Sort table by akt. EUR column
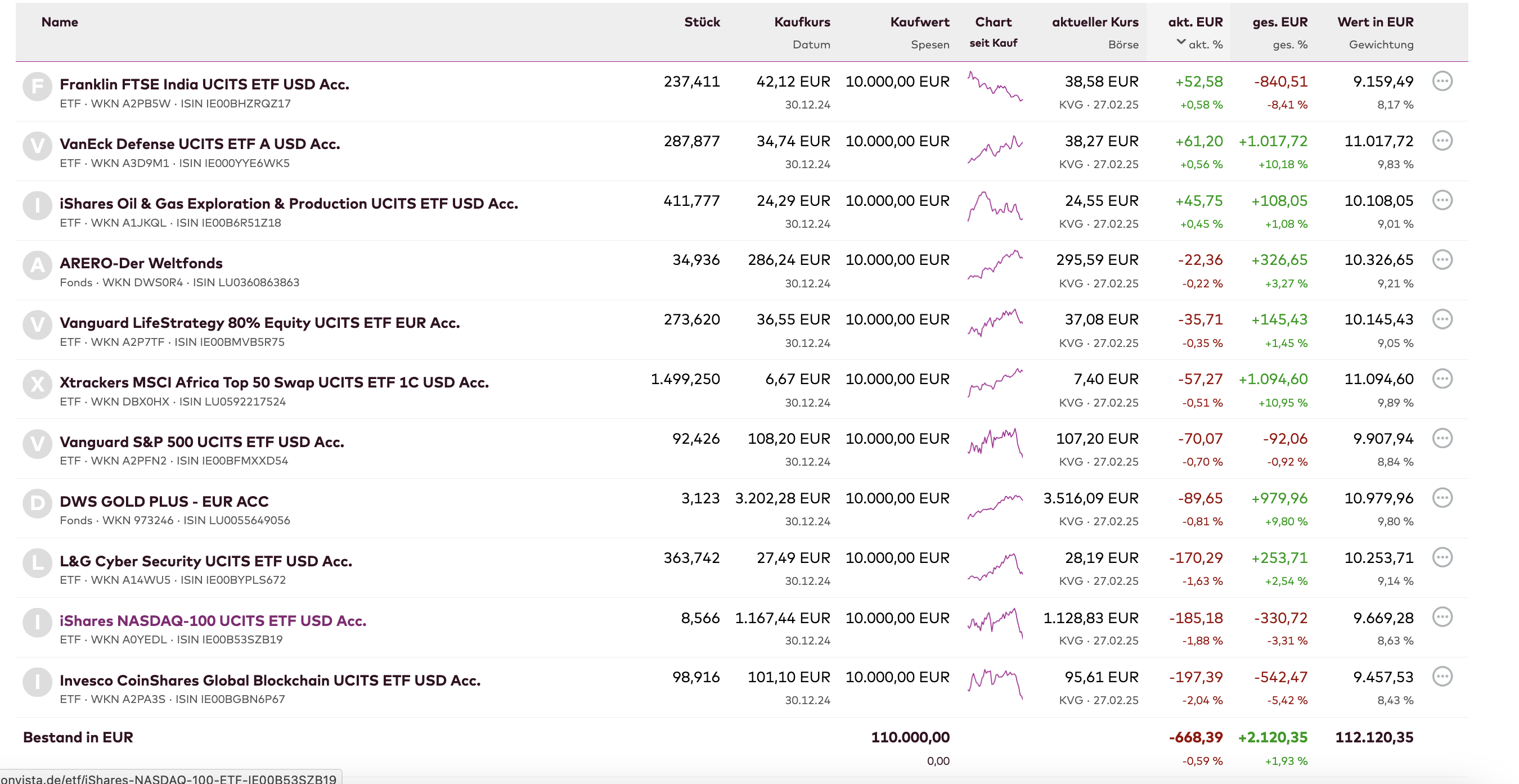 point(1195,22)
